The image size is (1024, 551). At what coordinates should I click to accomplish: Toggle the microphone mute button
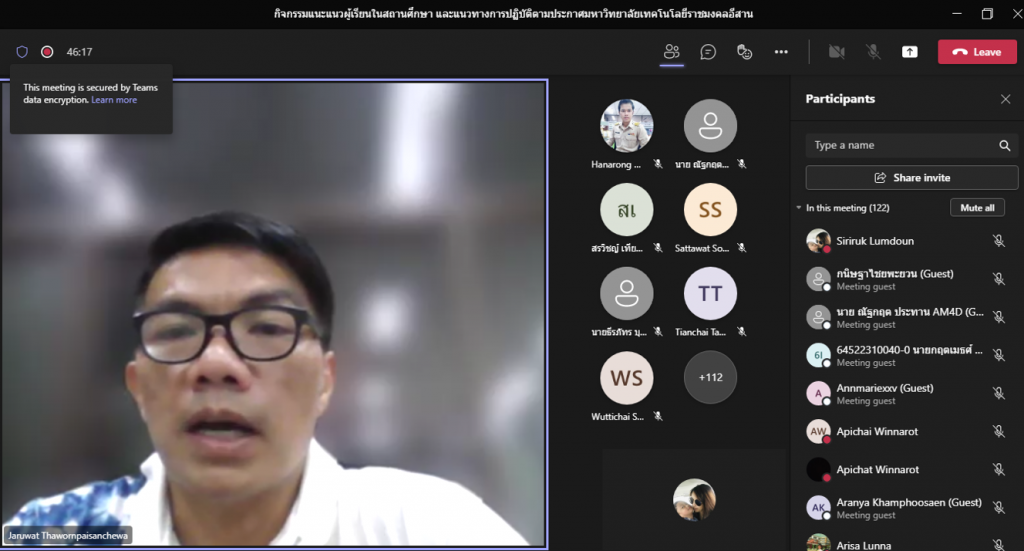pos(873,52)
